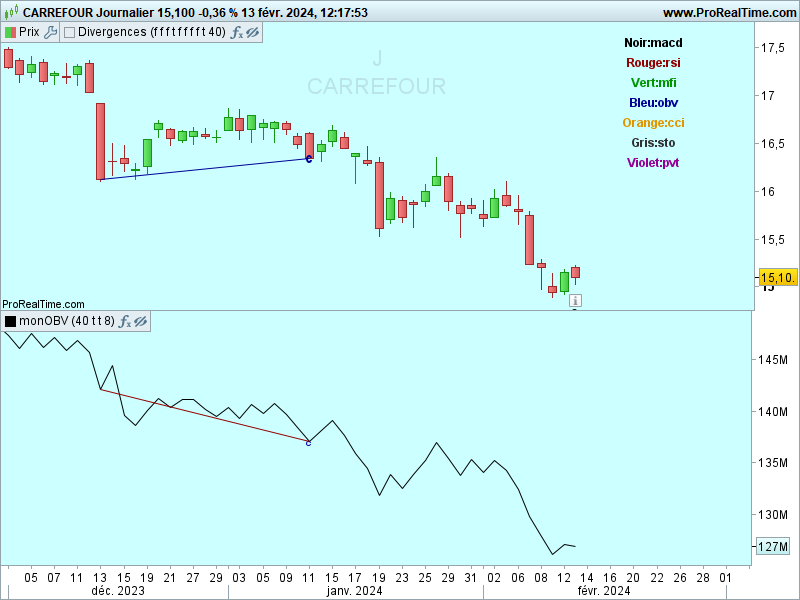Open the Divergences fx formula editor
The width and height of the screenshot is (800, 600).
click(237, 33)
